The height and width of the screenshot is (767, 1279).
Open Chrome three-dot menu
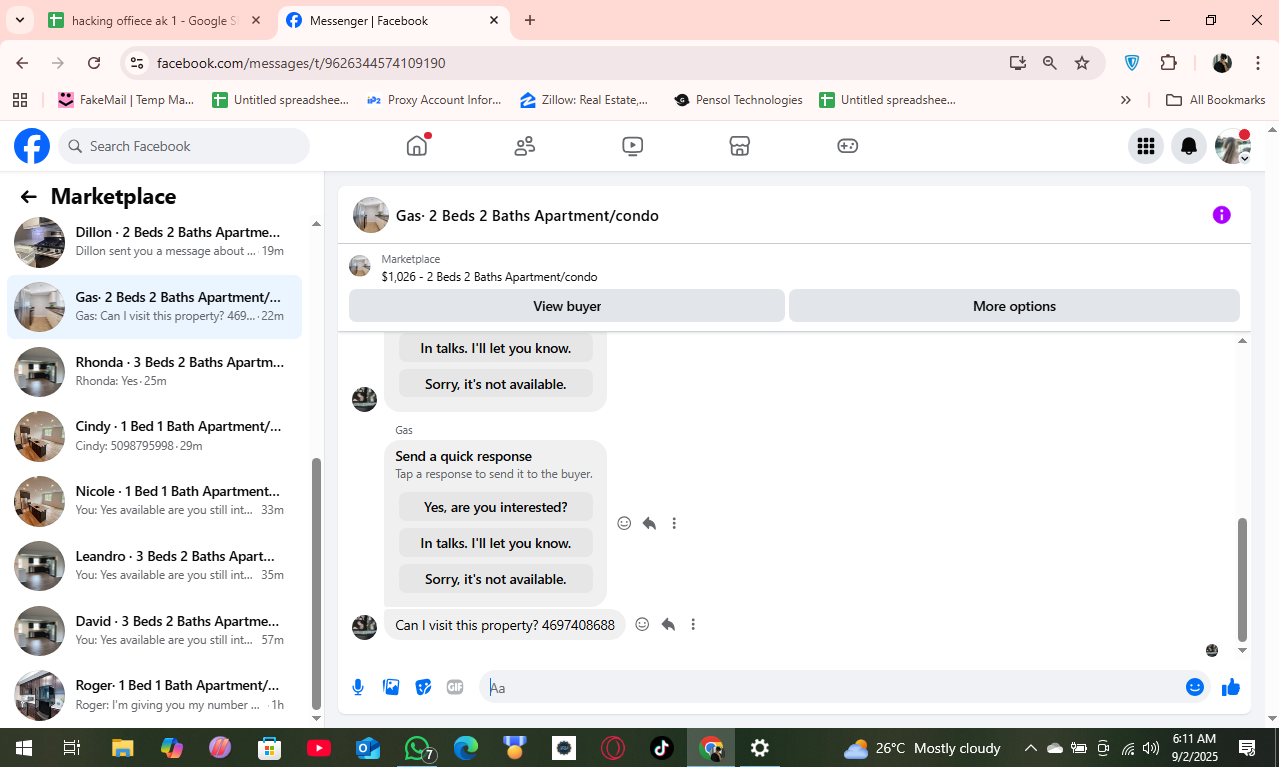[1258, 63]
